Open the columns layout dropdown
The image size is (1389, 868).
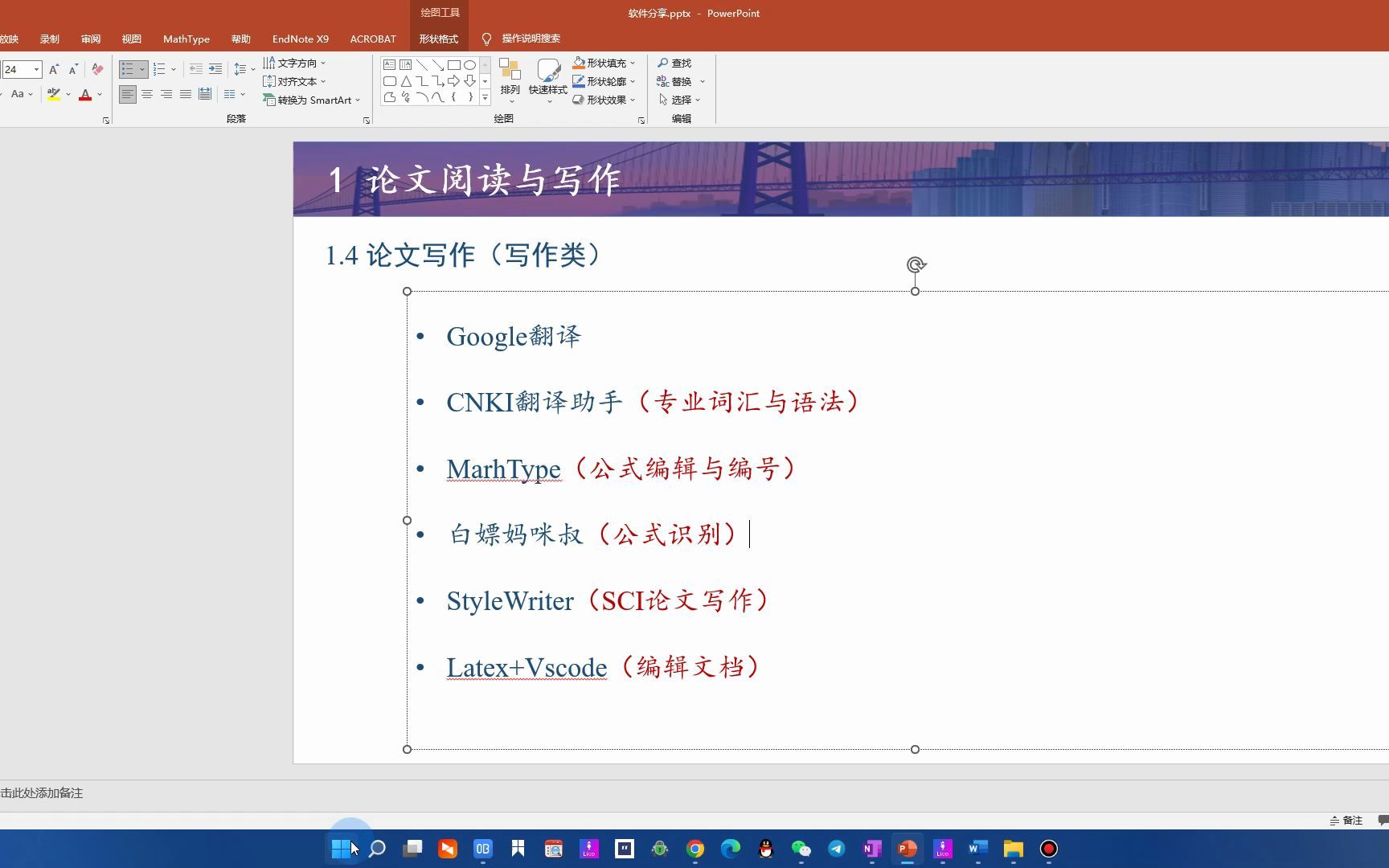(234, 94)
